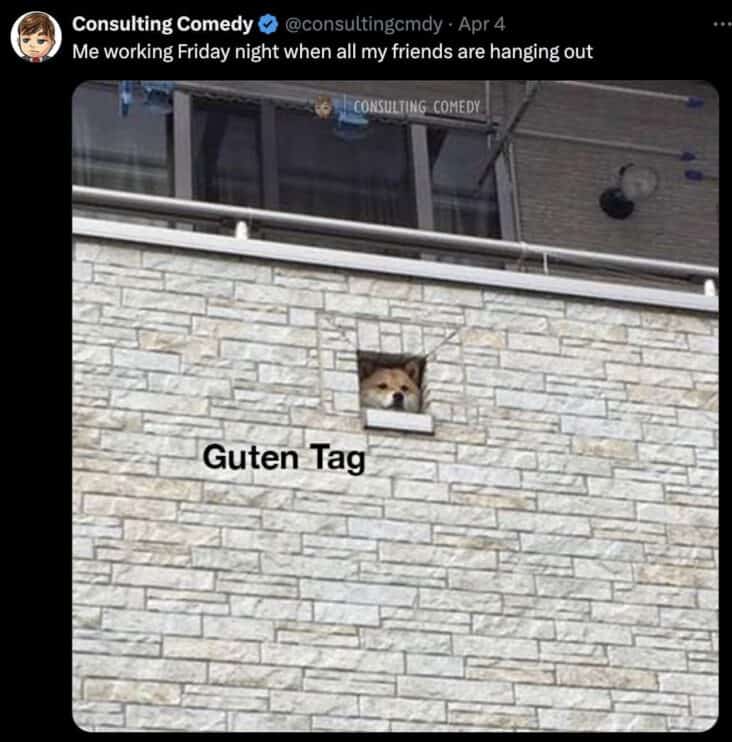Select the Friday night tweet text
This screenshot has width=732, height=742.
pyautogui.click(x=332, y=52)
